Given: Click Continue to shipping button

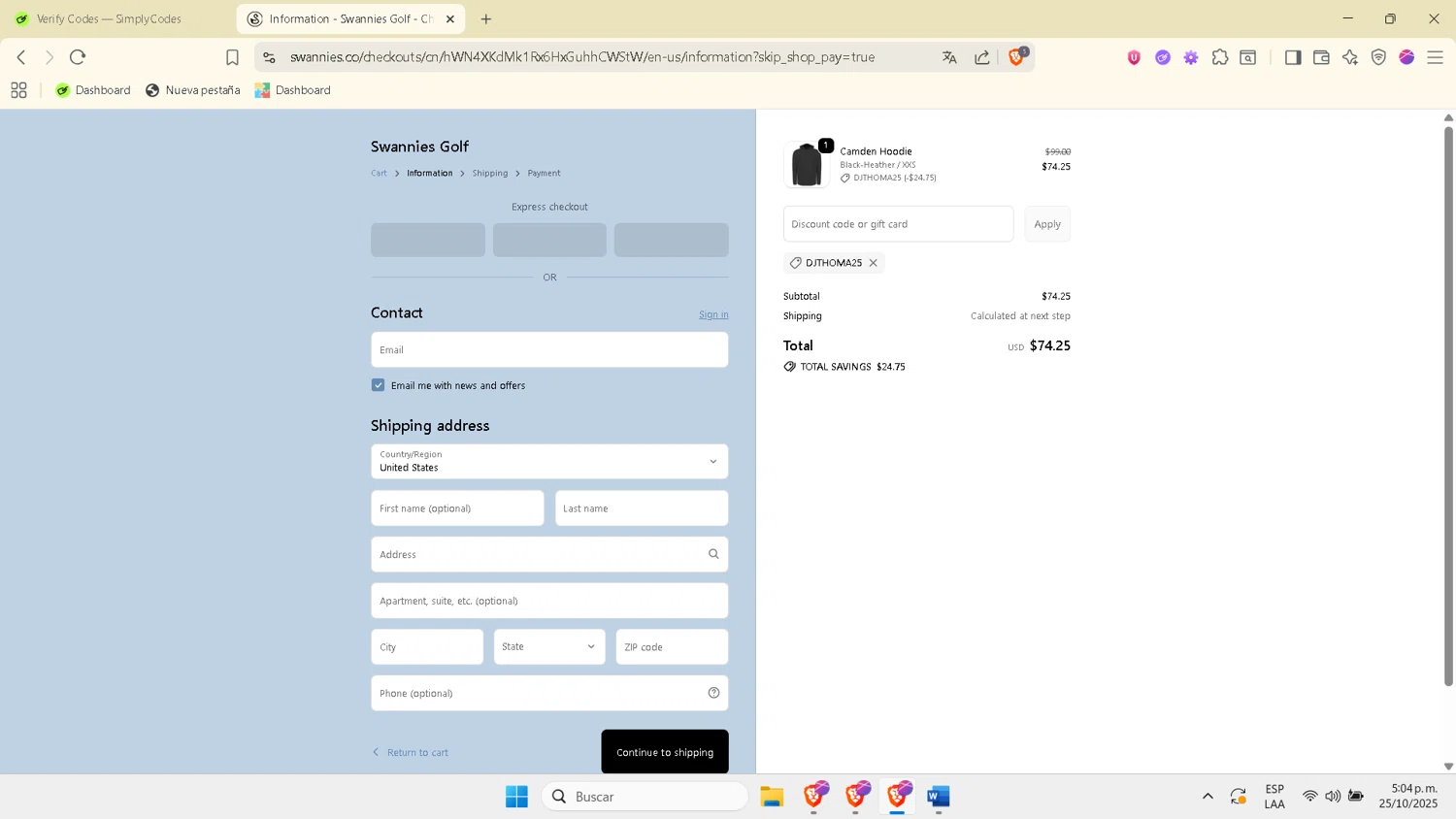Looking at the screenshot, I should pos(665,752).
